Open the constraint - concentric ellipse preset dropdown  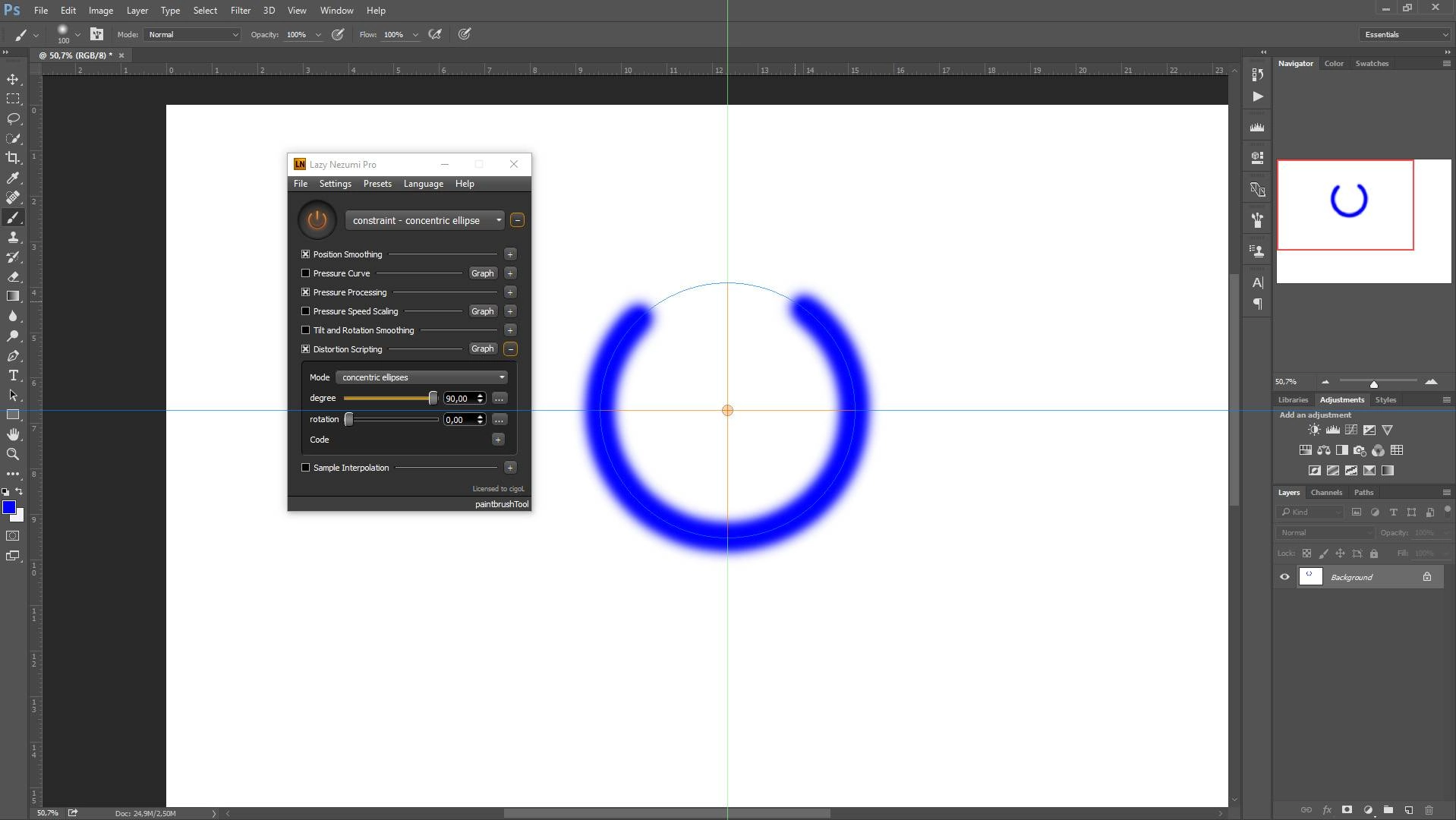pos(424,220)
